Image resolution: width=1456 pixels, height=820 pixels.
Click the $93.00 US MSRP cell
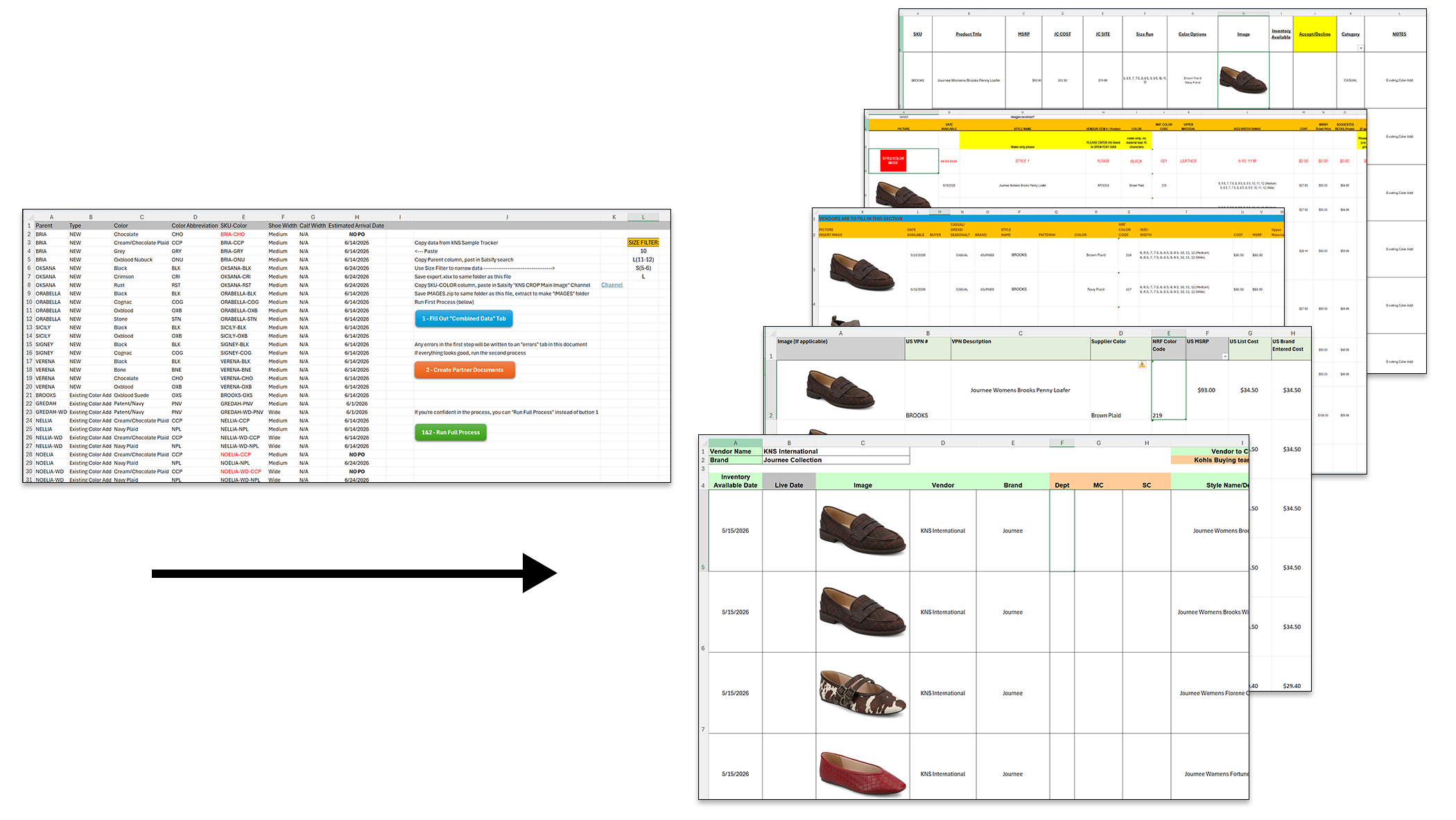tap(1206, 391)
